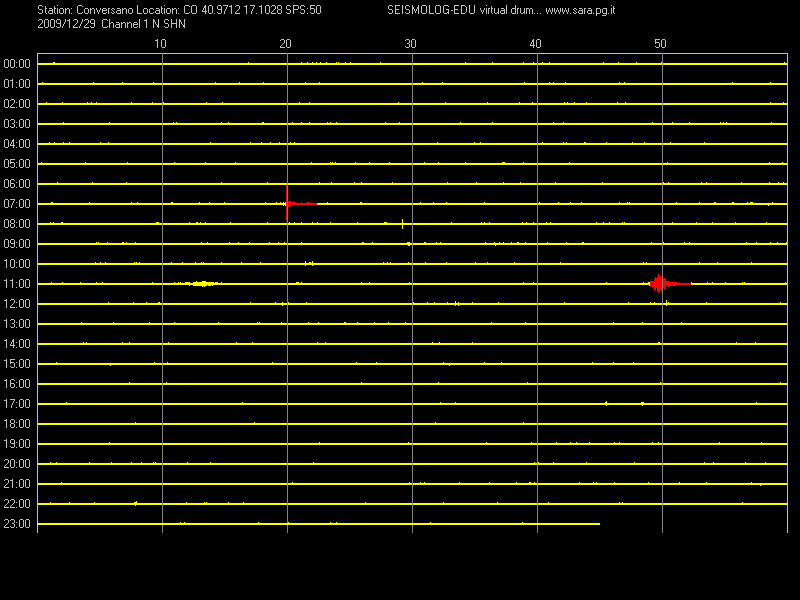Click the 02:00 hour label

click(17, 104)
